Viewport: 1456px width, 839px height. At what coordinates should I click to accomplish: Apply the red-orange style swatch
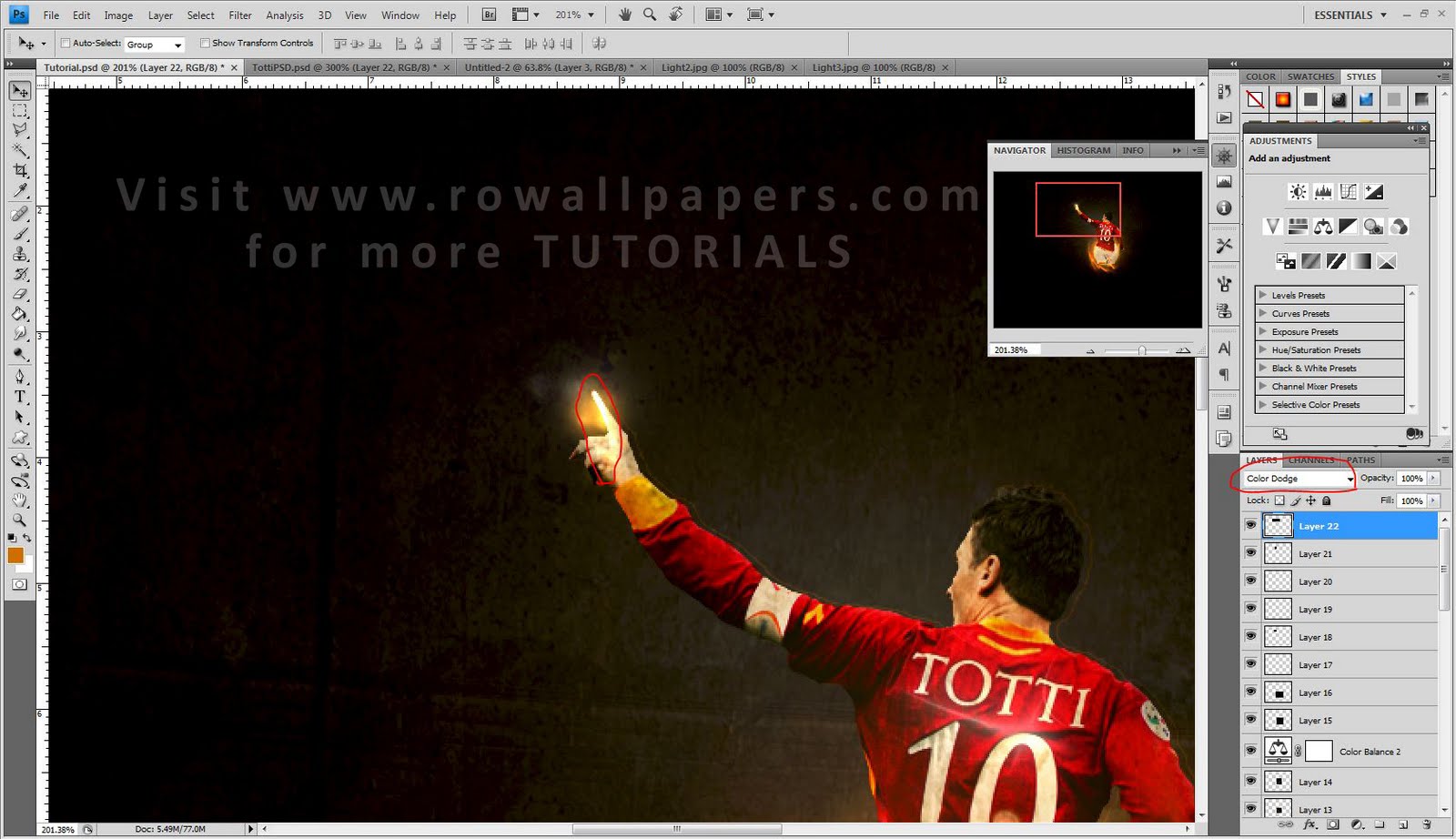(x=1282, y=99)
